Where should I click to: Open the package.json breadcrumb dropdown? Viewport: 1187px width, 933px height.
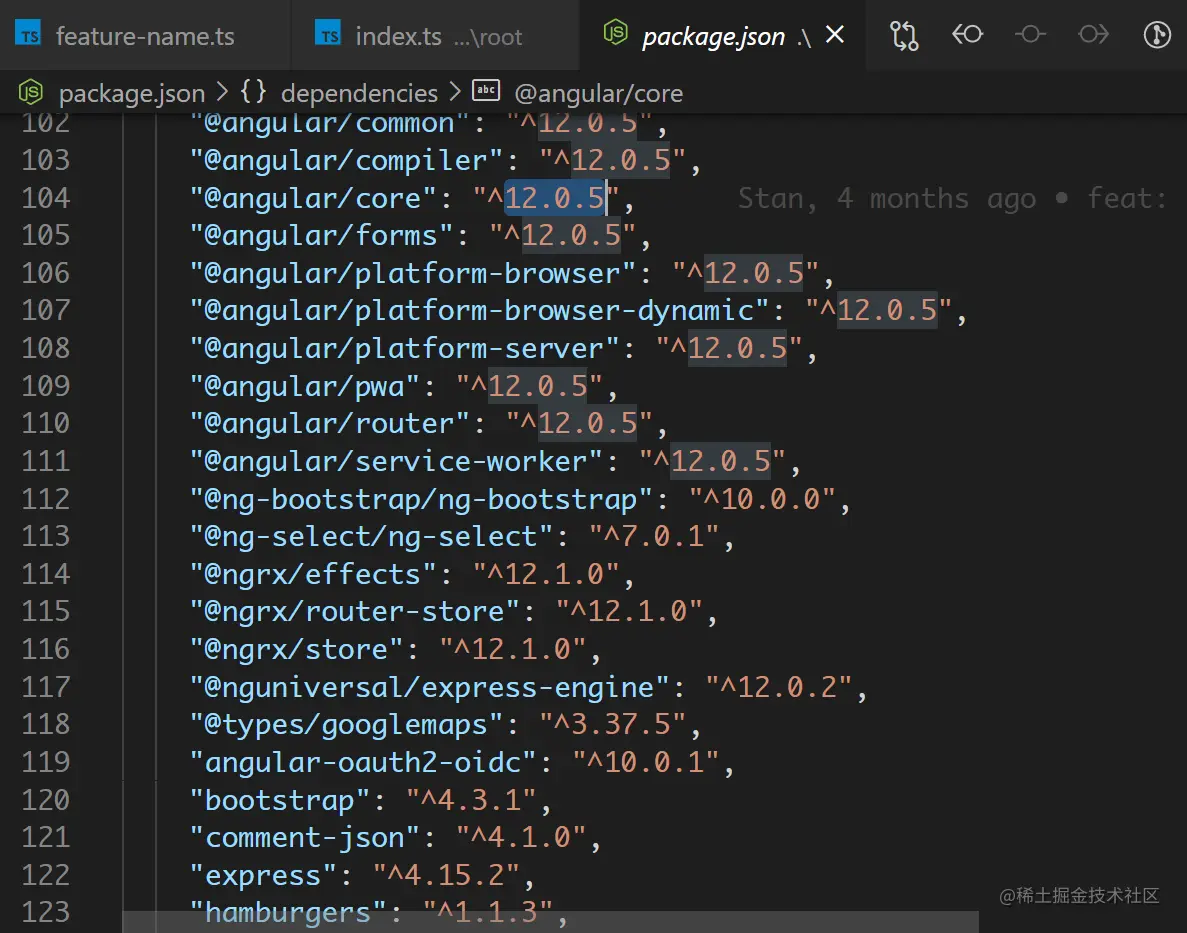click(x=131, y=92)
